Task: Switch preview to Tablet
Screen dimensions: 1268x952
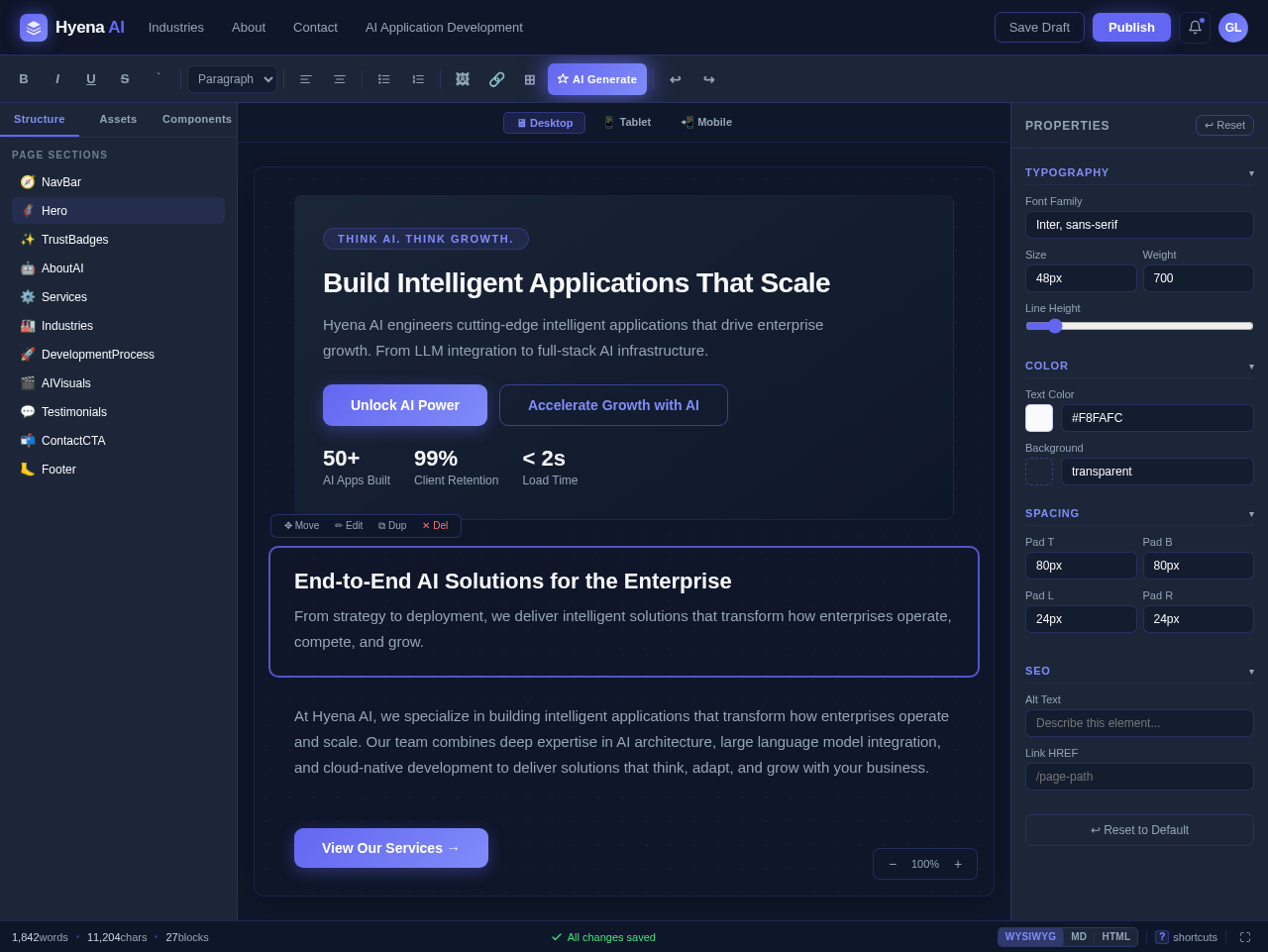Action: [x=627, y=122]
